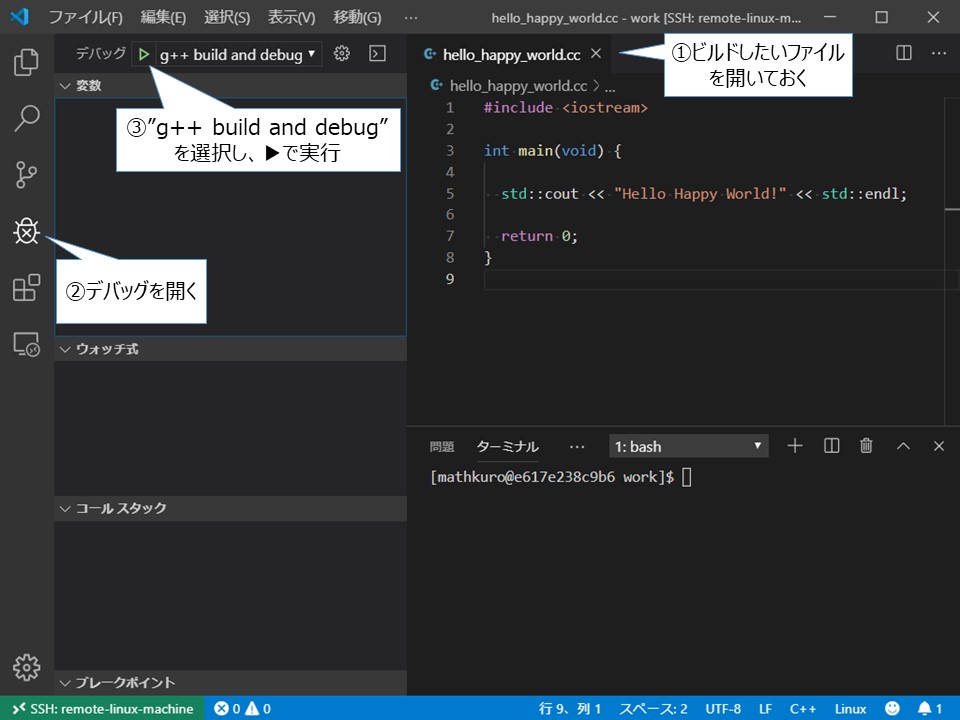Start debugging with the green play button
Screen dimensions: 960x720
[144, 54]
